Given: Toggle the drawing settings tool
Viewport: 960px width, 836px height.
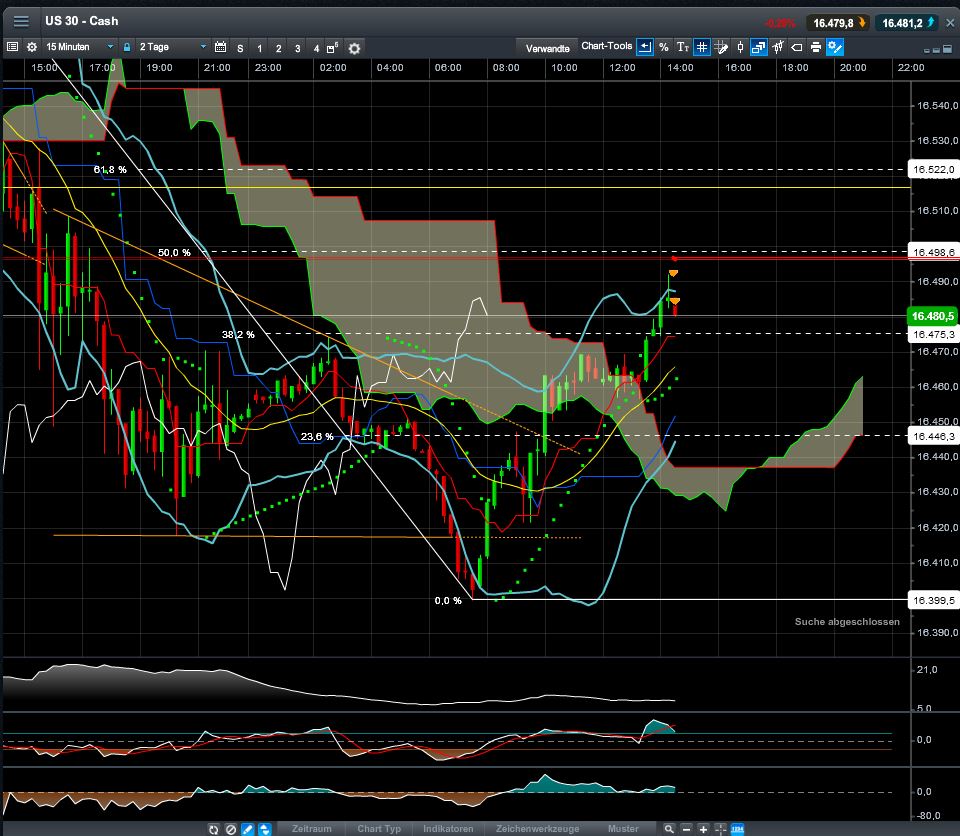Looking at the screenshot, I should [835, 47].
